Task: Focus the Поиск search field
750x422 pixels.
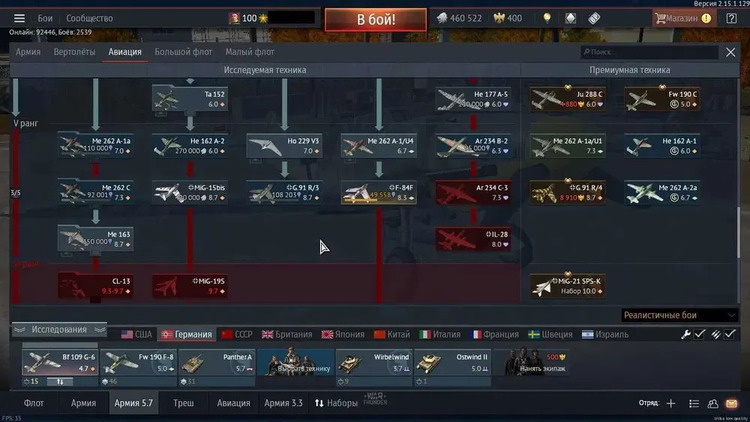Action: 650,52
